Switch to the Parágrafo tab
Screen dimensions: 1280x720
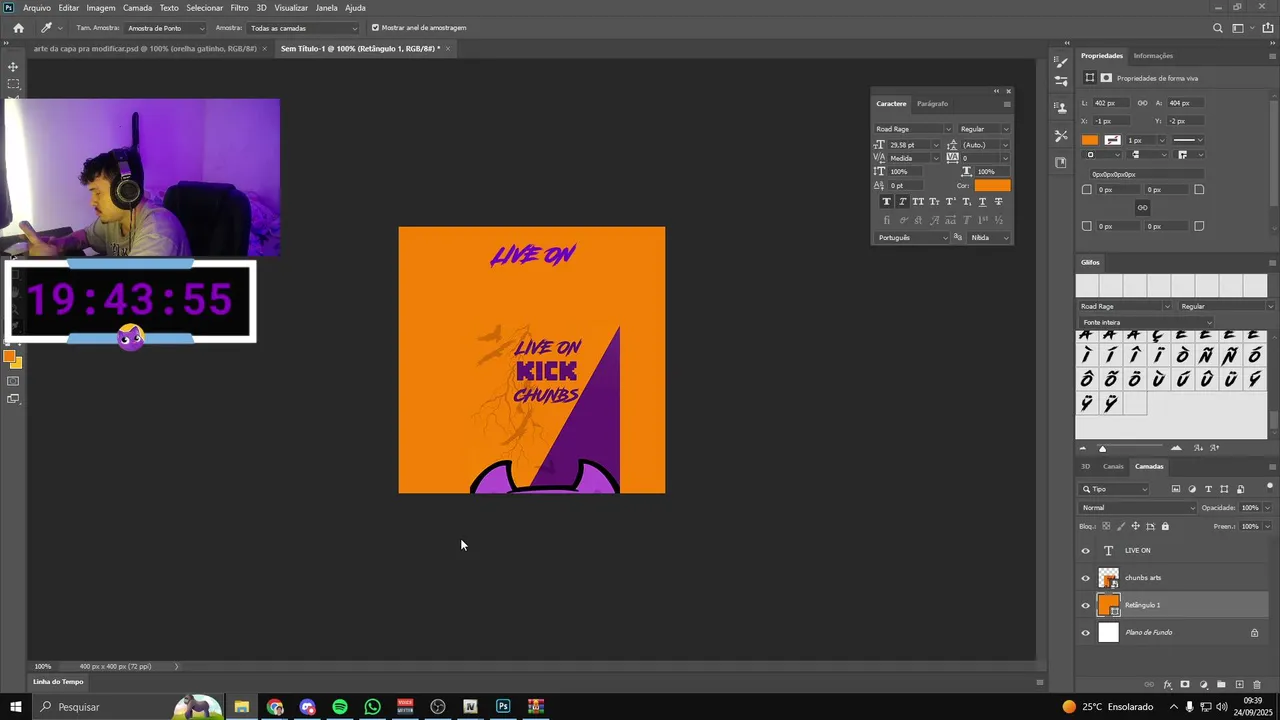click(x=932, y=104)
